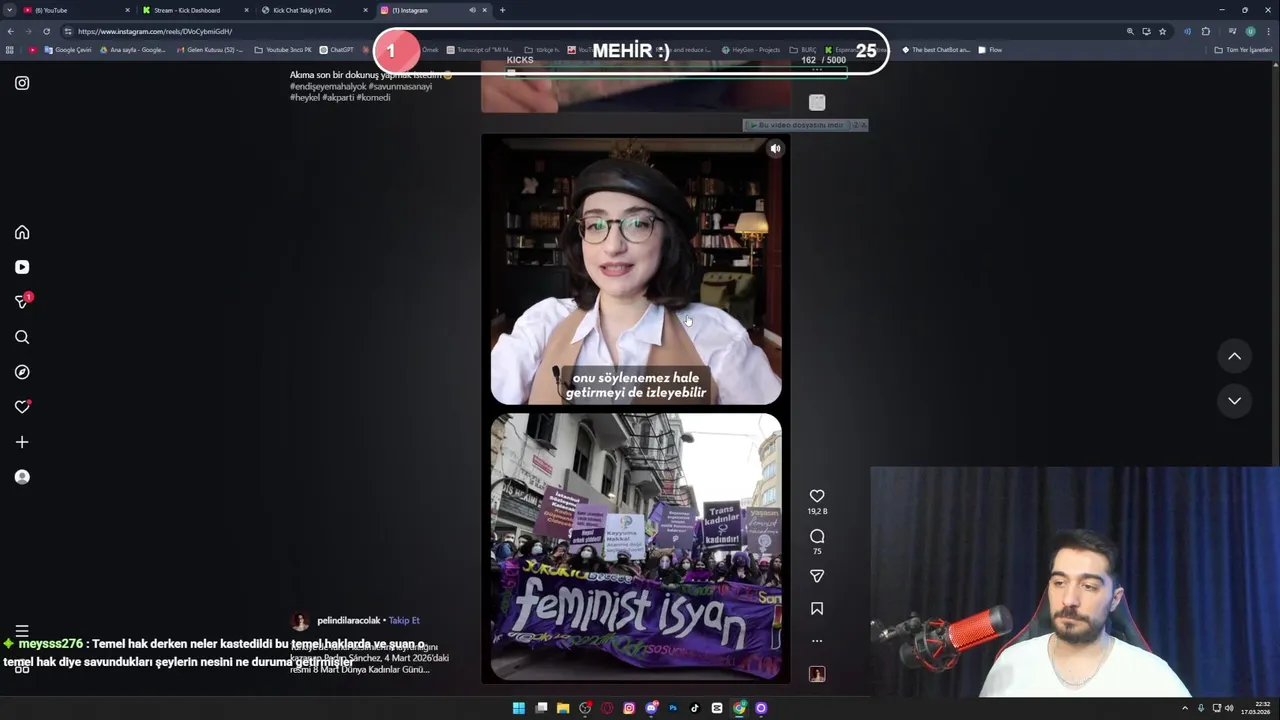Open Explore compass icon

point(22,372)
